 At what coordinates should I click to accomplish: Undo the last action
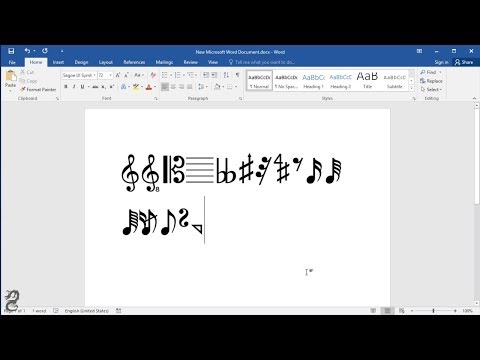27,51
